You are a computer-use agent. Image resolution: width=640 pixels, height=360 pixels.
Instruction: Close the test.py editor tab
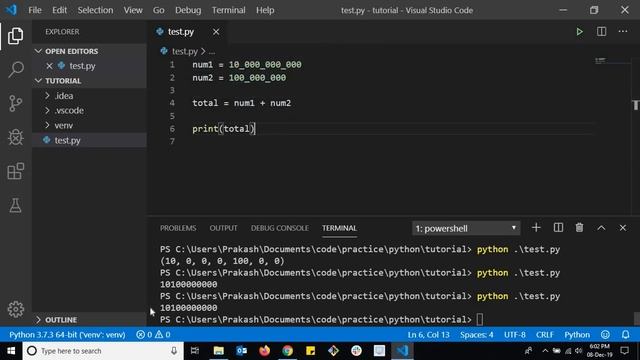216,32
